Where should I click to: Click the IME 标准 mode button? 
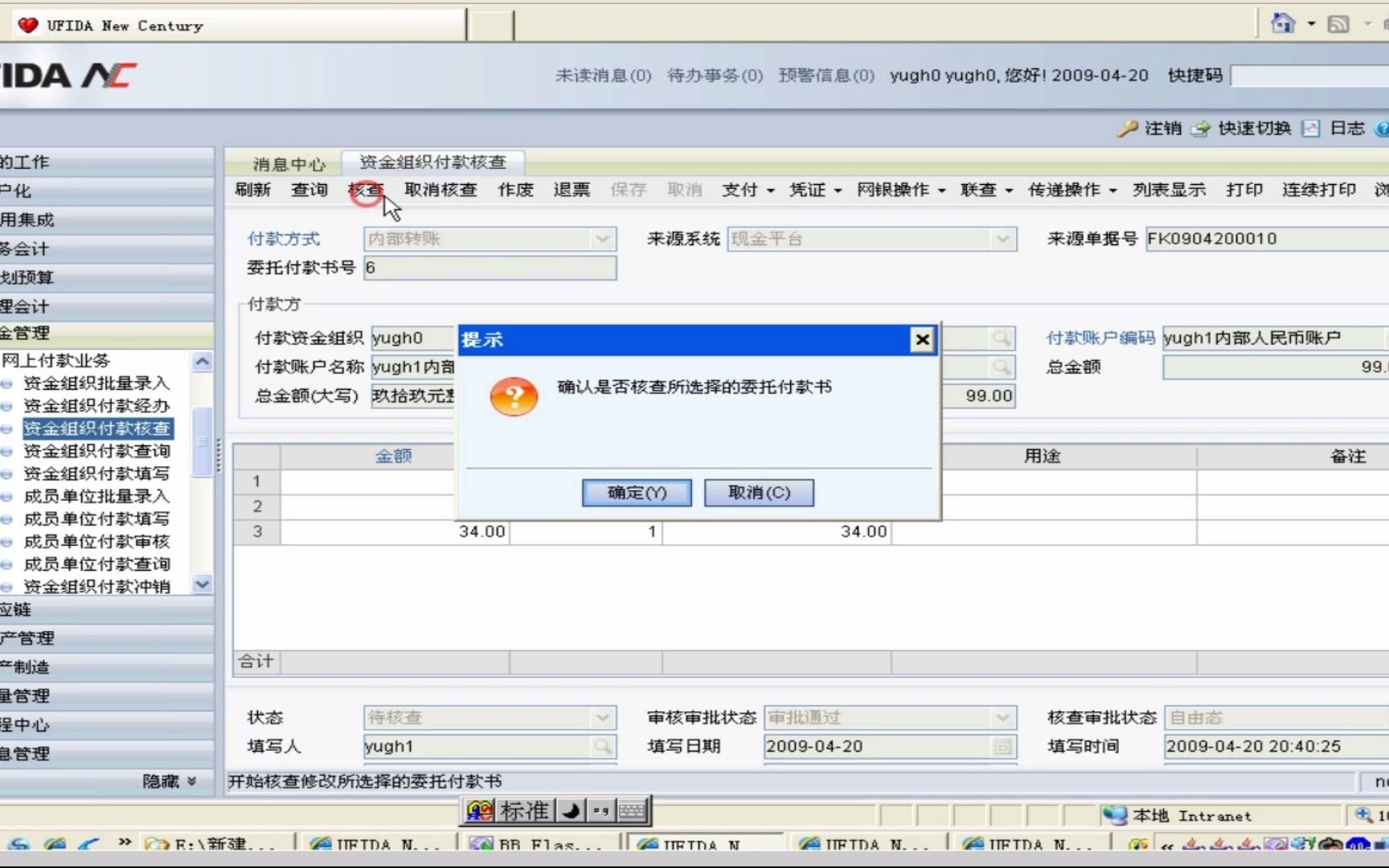tap(525, 811)
